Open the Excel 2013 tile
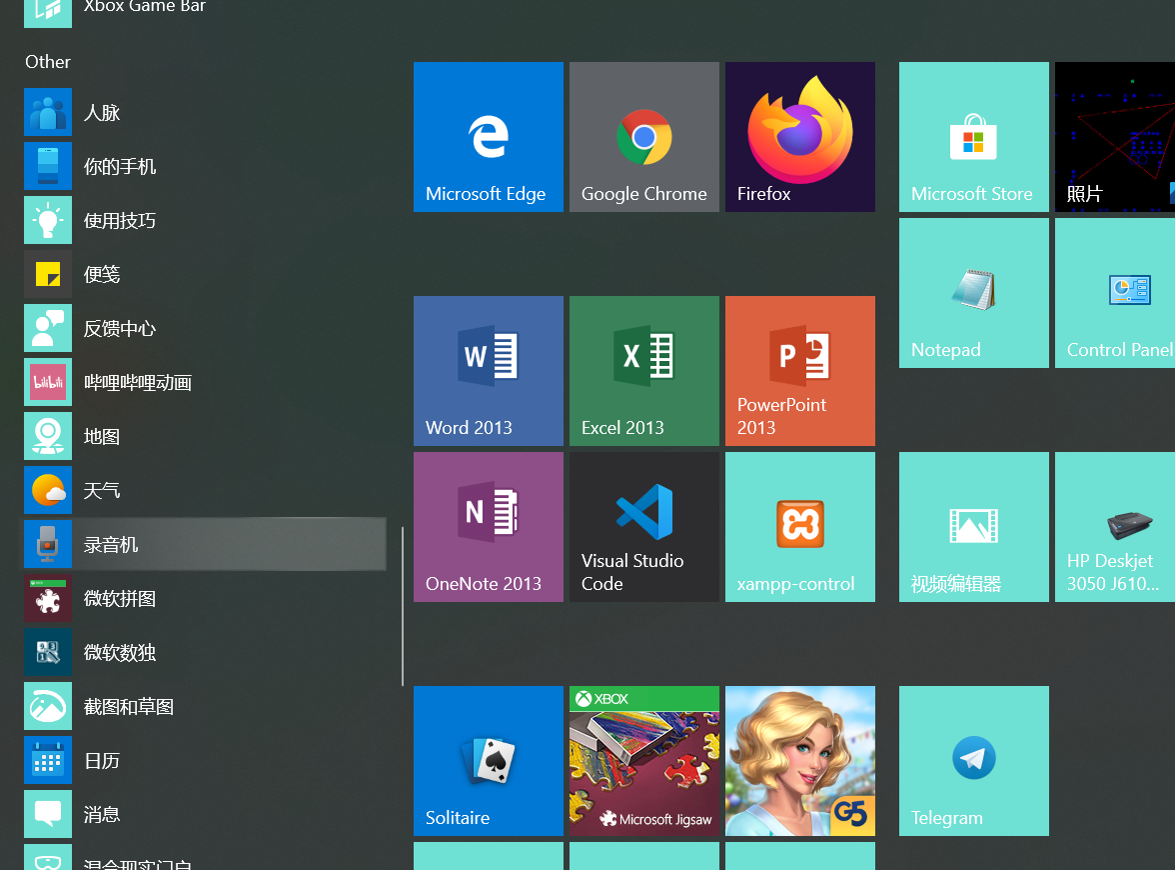 pos(644,371)
